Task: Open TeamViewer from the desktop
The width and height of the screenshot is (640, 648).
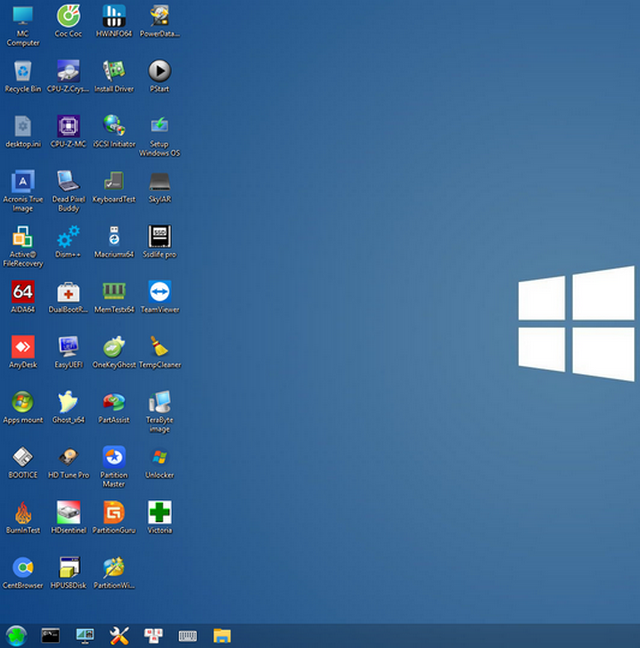Action: tap(159, 297)
